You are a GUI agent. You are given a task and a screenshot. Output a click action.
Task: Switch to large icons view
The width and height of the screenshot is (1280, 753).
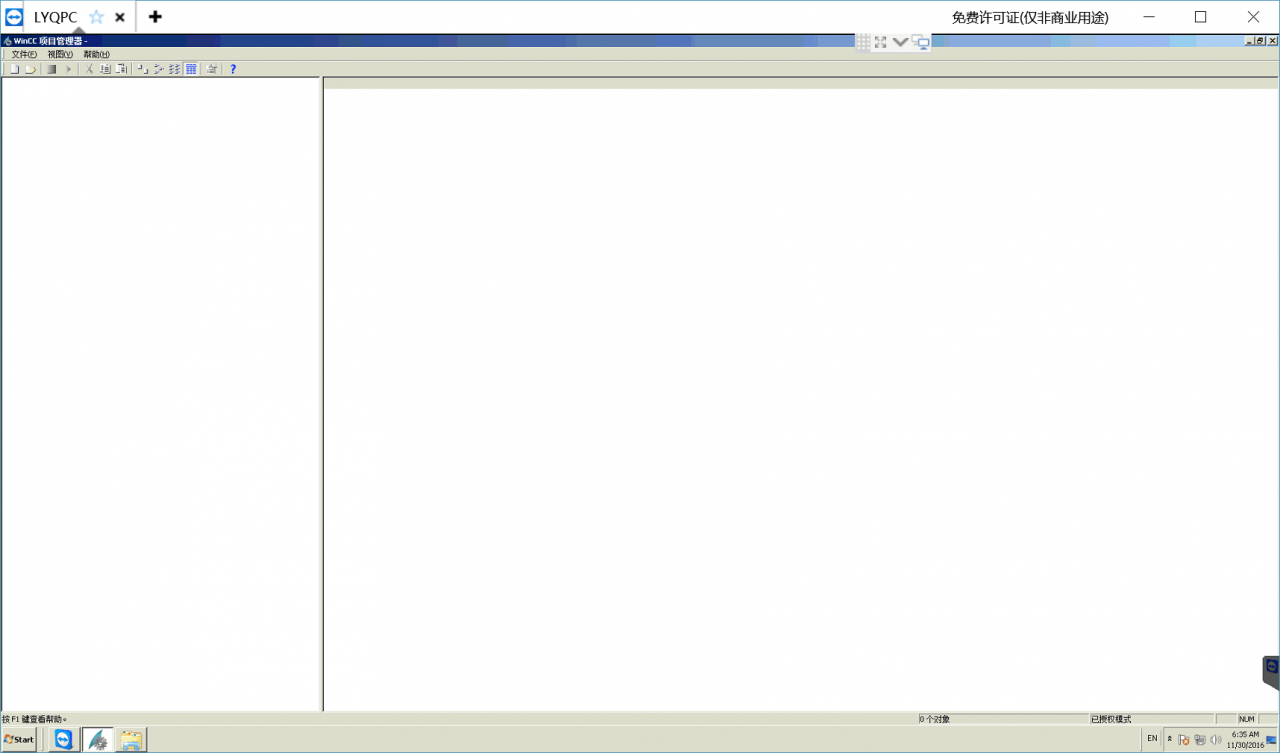[142, 69]
